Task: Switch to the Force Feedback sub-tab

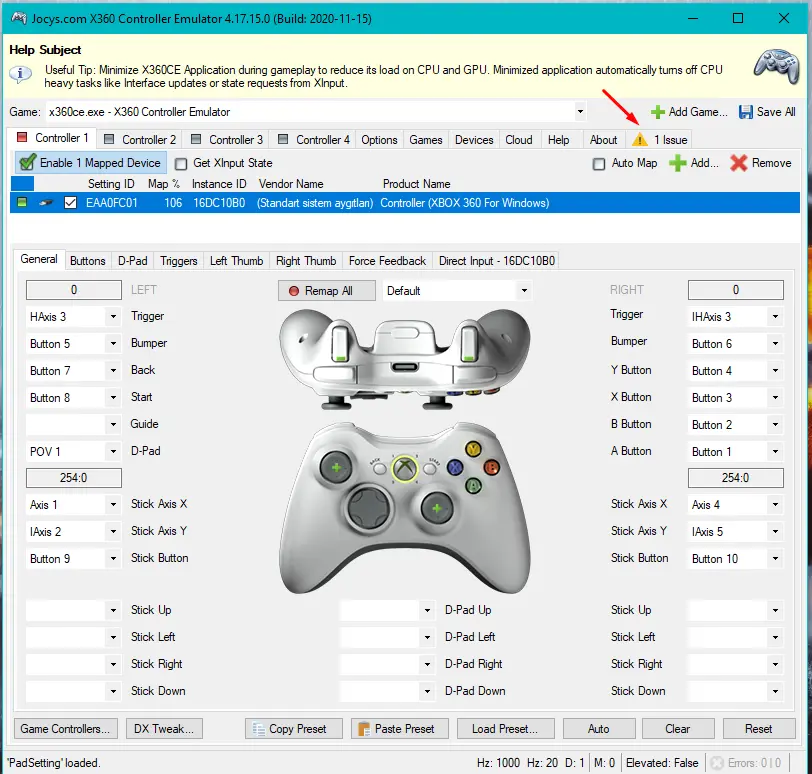Action: pos(387,260)
